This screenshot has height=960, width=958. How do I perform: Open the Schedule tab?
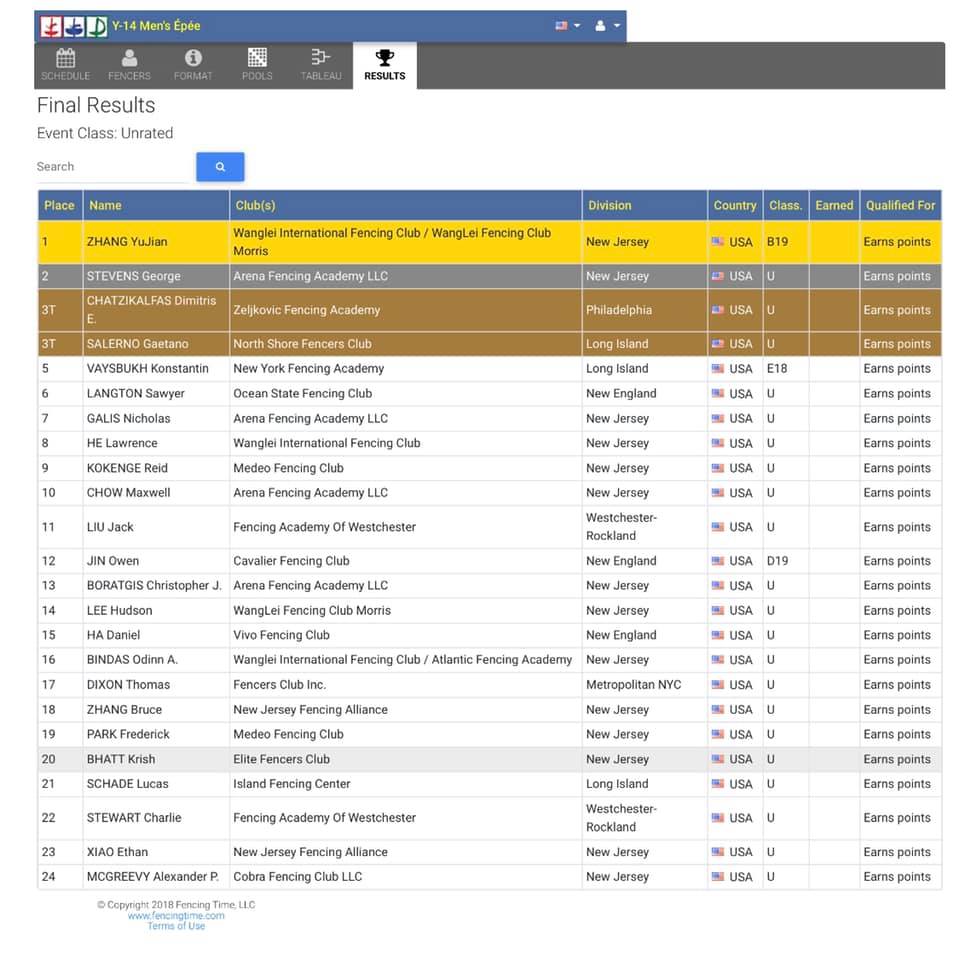pos(65,65)
